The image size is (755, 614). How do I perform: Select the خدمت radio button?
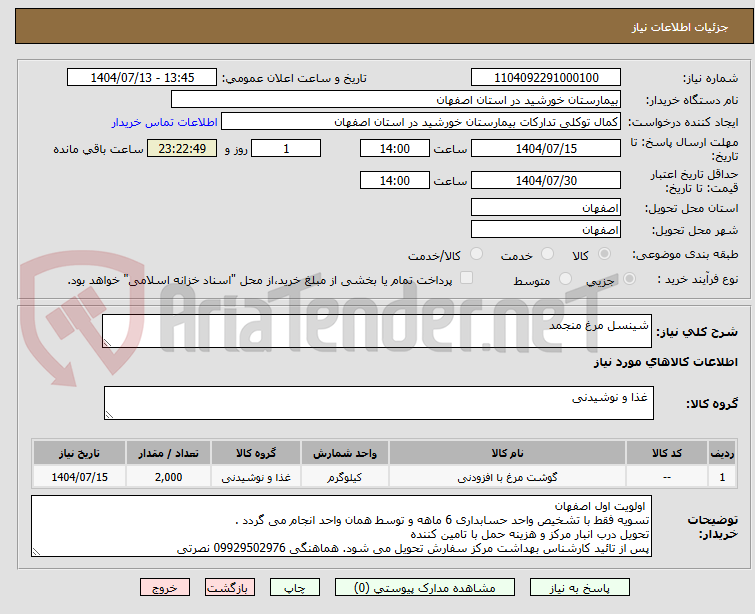click(547, 253)
